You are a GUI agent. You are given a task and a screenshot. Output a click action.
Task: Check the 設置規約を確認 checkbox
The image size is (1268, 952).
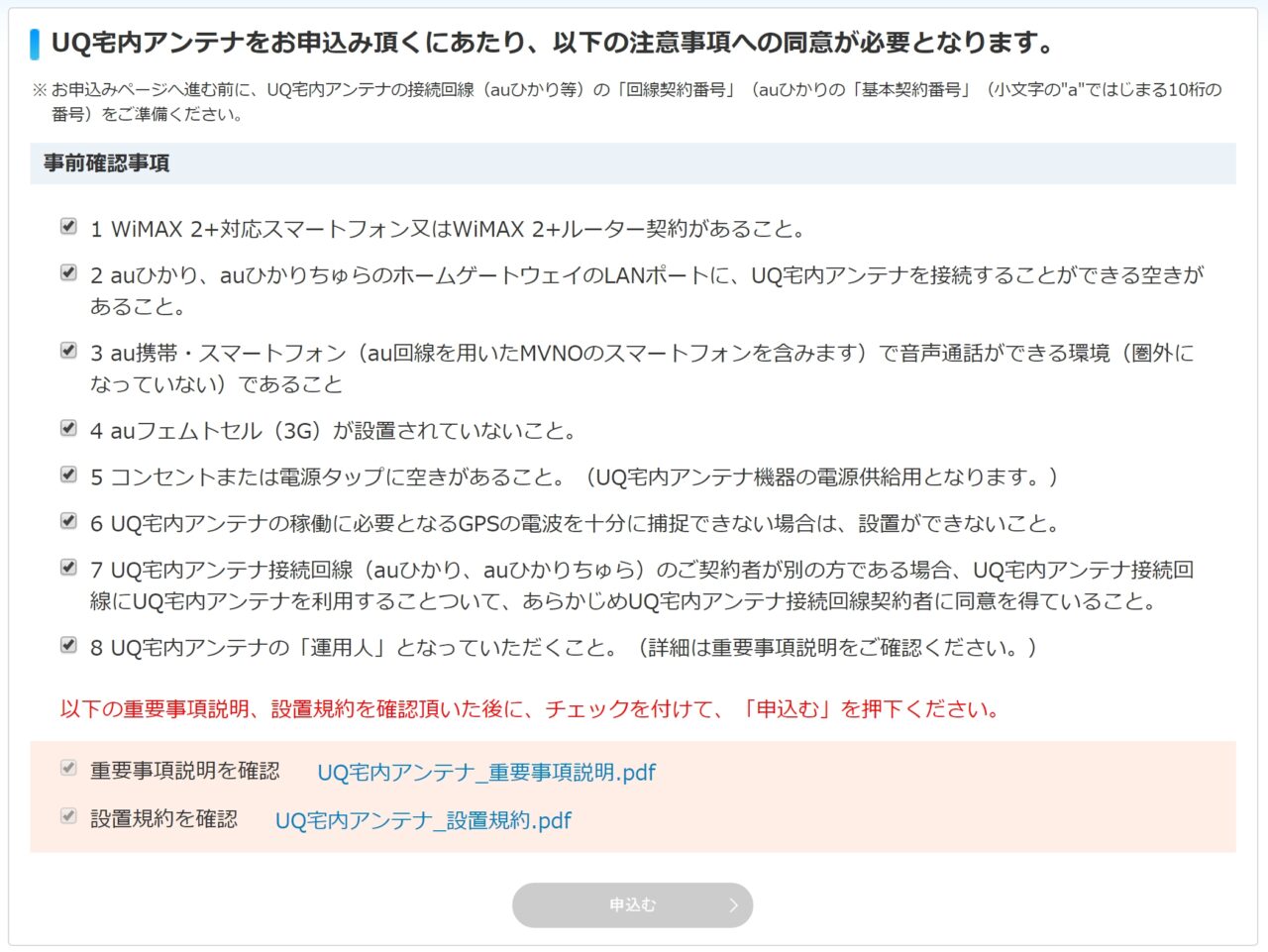[68, 816]
